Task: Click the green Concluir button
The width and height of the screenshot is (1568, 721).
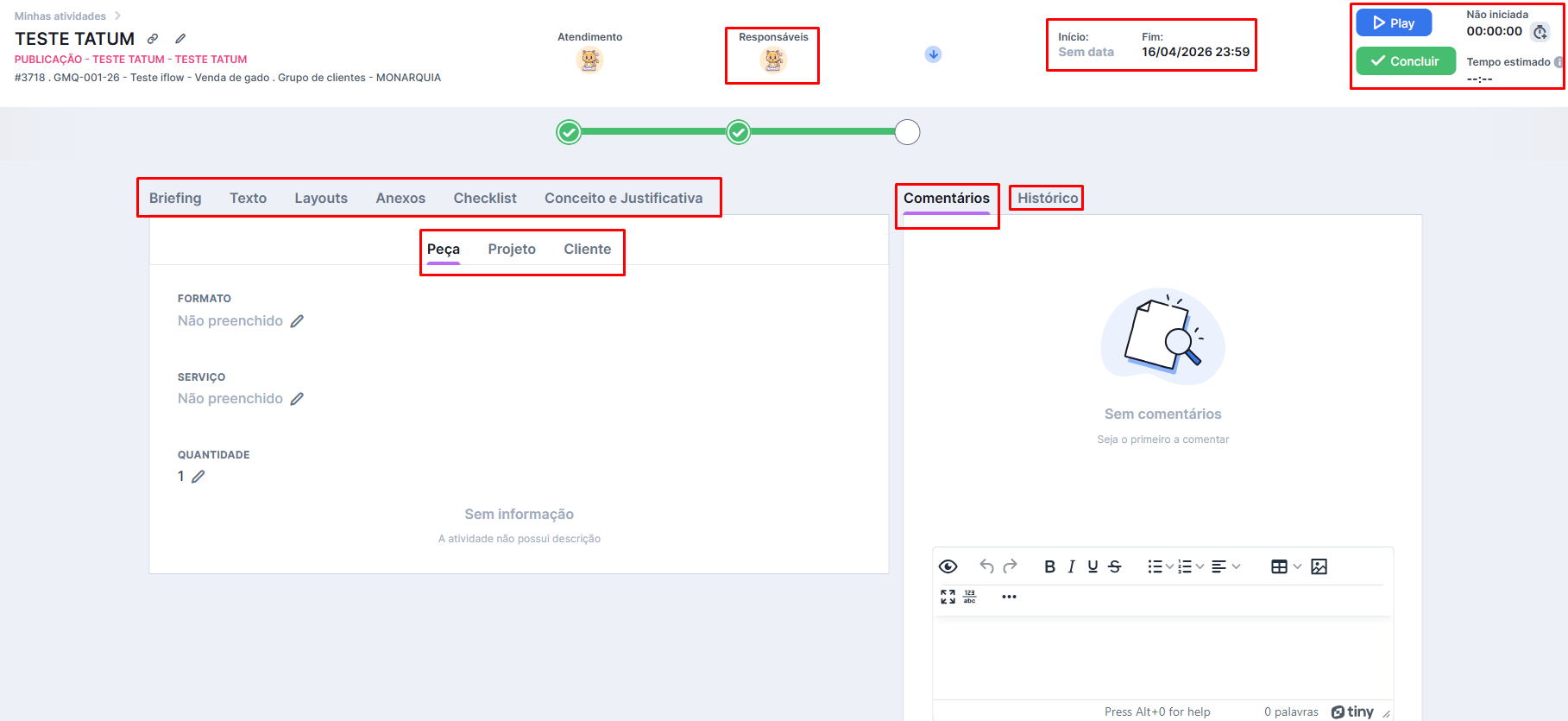Action: [x=1406, y=61]
